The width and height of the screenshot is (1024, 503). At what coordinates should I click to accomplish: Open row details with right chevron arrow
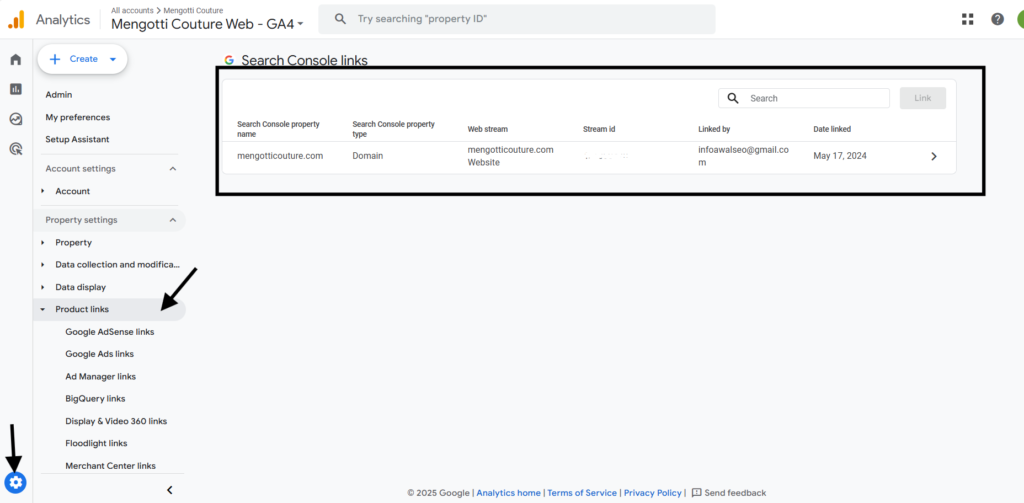[934, 157]
